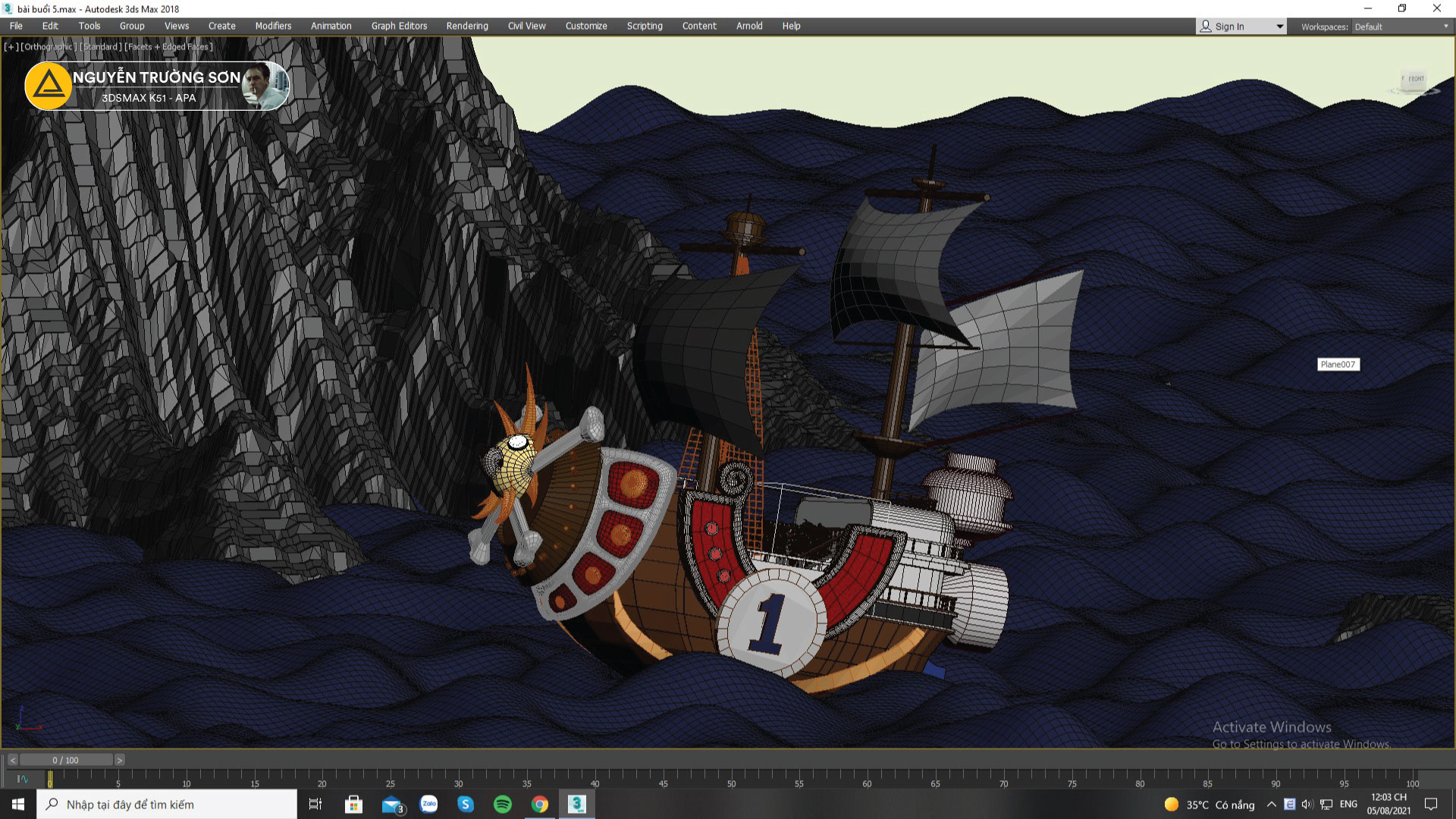Open Spotify from the taskbar

click(503, 804)
